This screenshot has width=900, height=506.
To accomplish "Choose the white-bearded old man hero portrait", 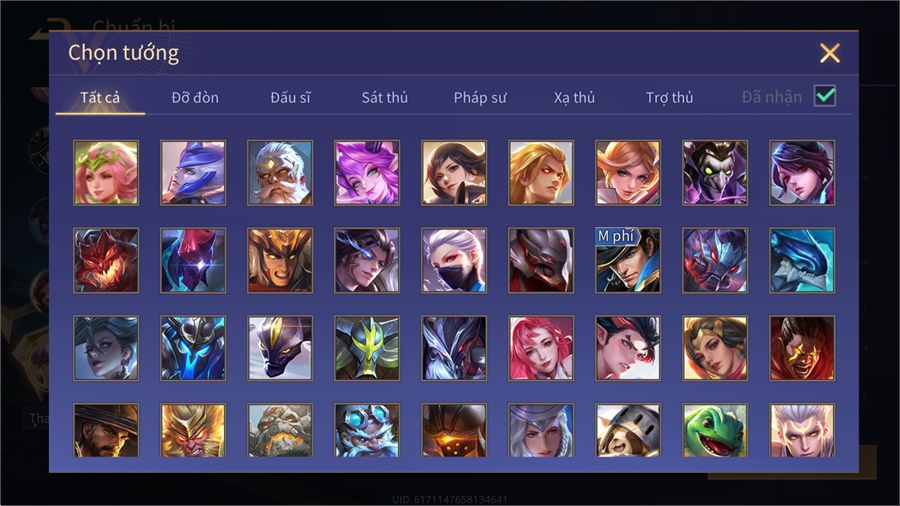I will pos(280,173).
